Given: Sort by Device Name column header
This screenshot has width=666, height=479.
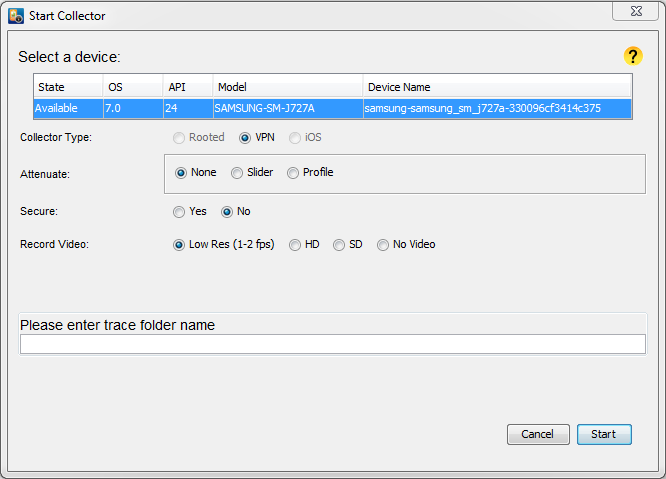Looking at the screenshot, I should pos(497,87).
